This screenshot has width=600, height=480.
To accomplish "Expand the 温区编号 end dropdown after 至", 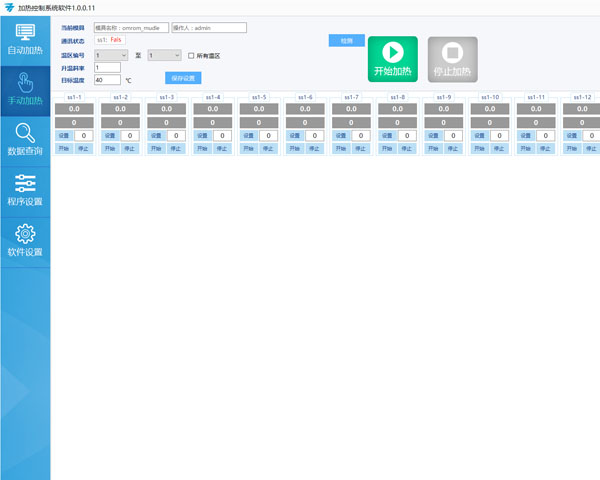I will tap(164, 55).
